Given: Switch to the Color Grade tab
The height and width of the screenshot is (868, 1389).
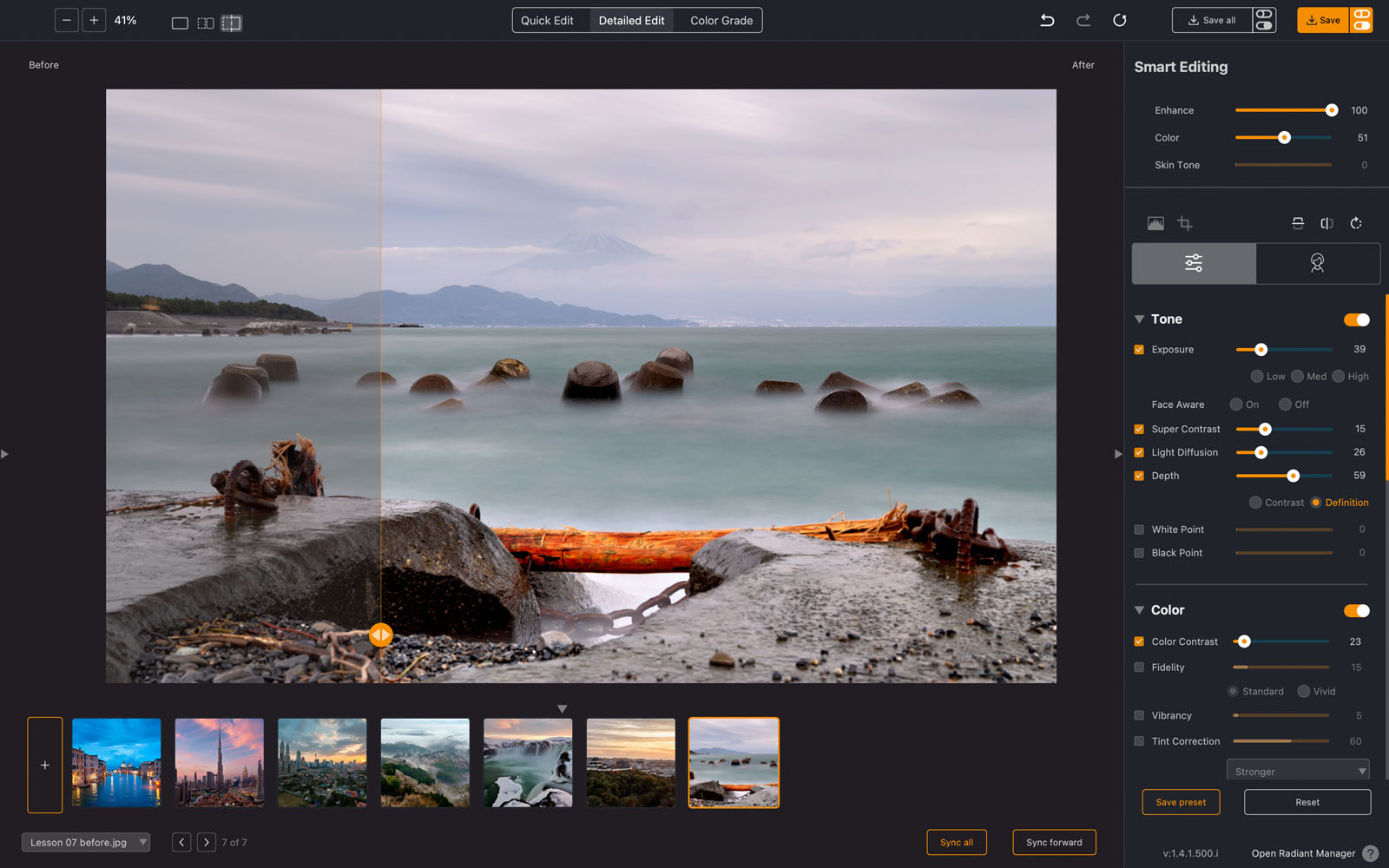Looking at the screenshot, I should pos(719,20).
